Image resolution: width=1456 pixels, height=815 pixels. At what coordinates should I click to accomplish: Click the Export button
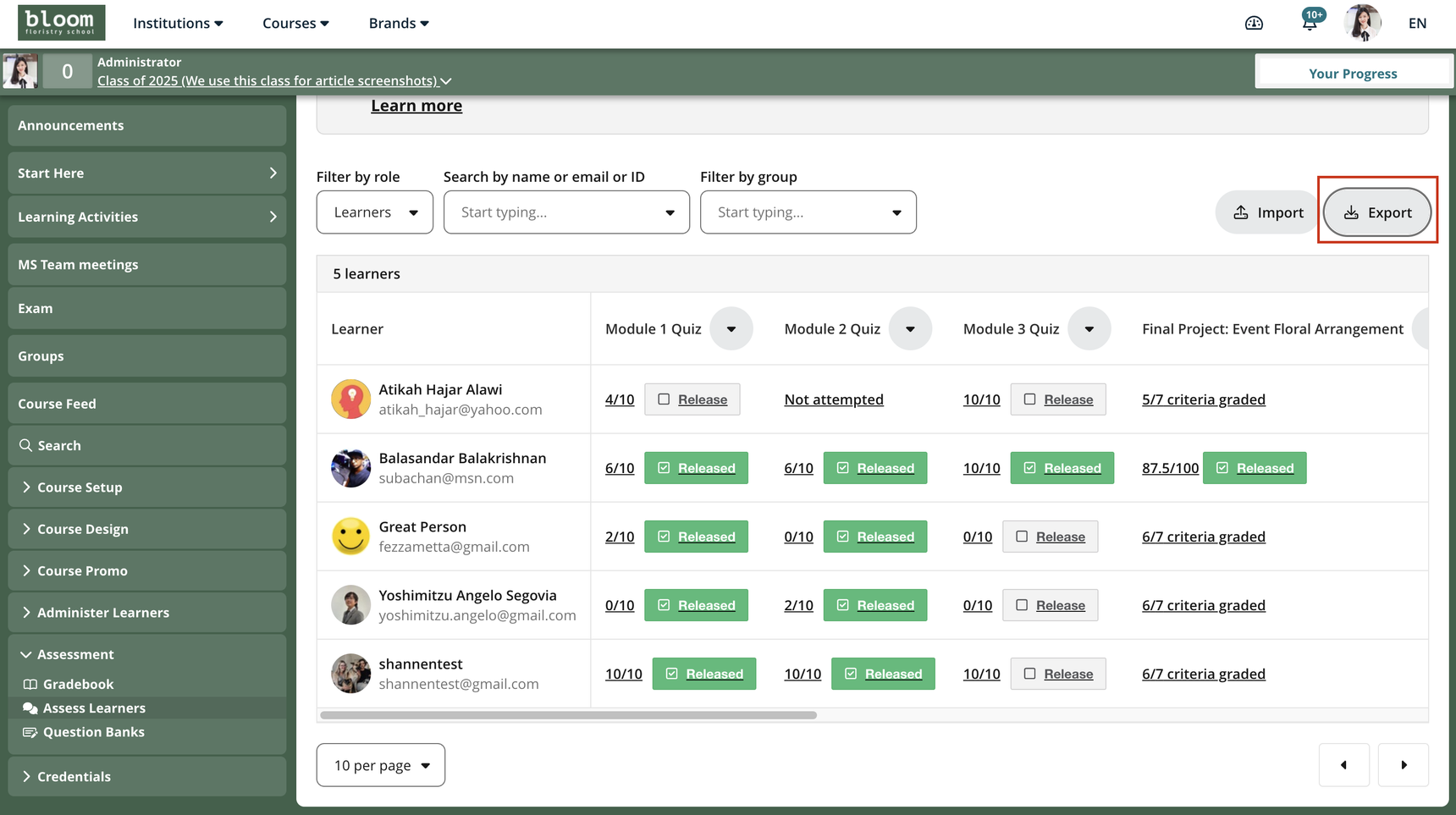coord(1377,212)
